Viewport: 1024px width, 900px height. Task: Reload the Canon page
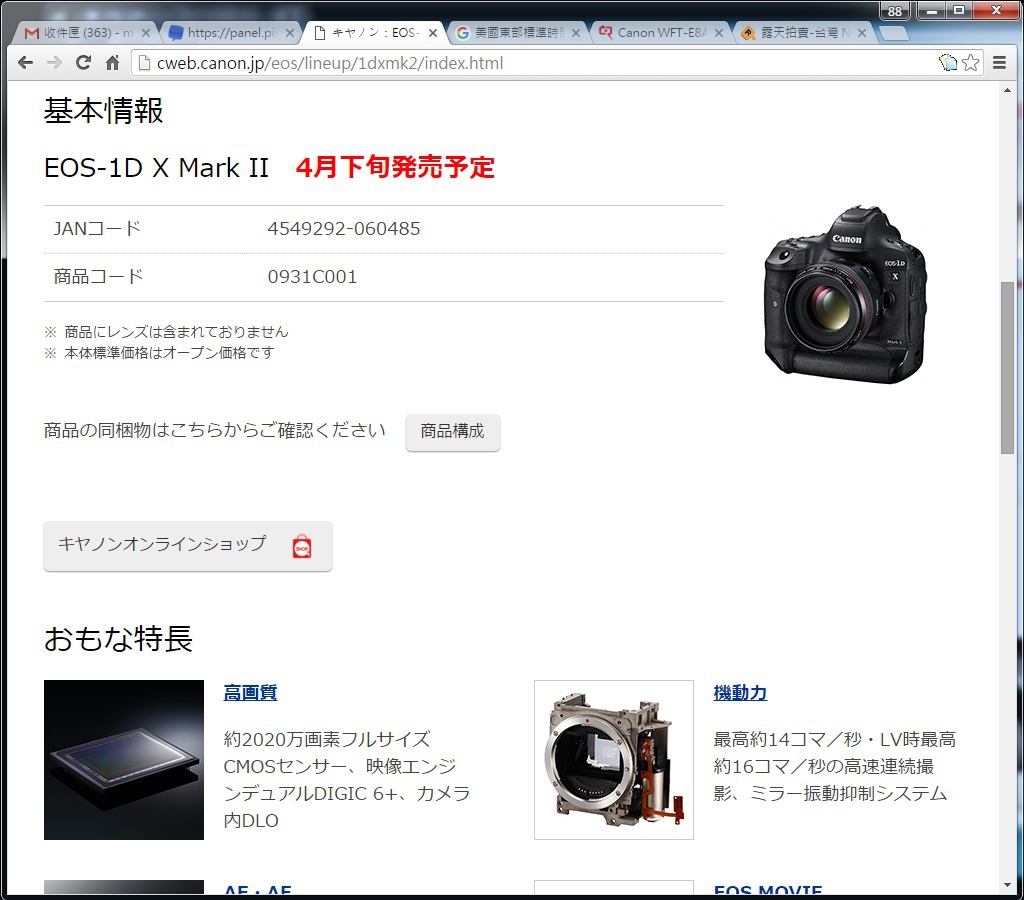pos(83,63)
